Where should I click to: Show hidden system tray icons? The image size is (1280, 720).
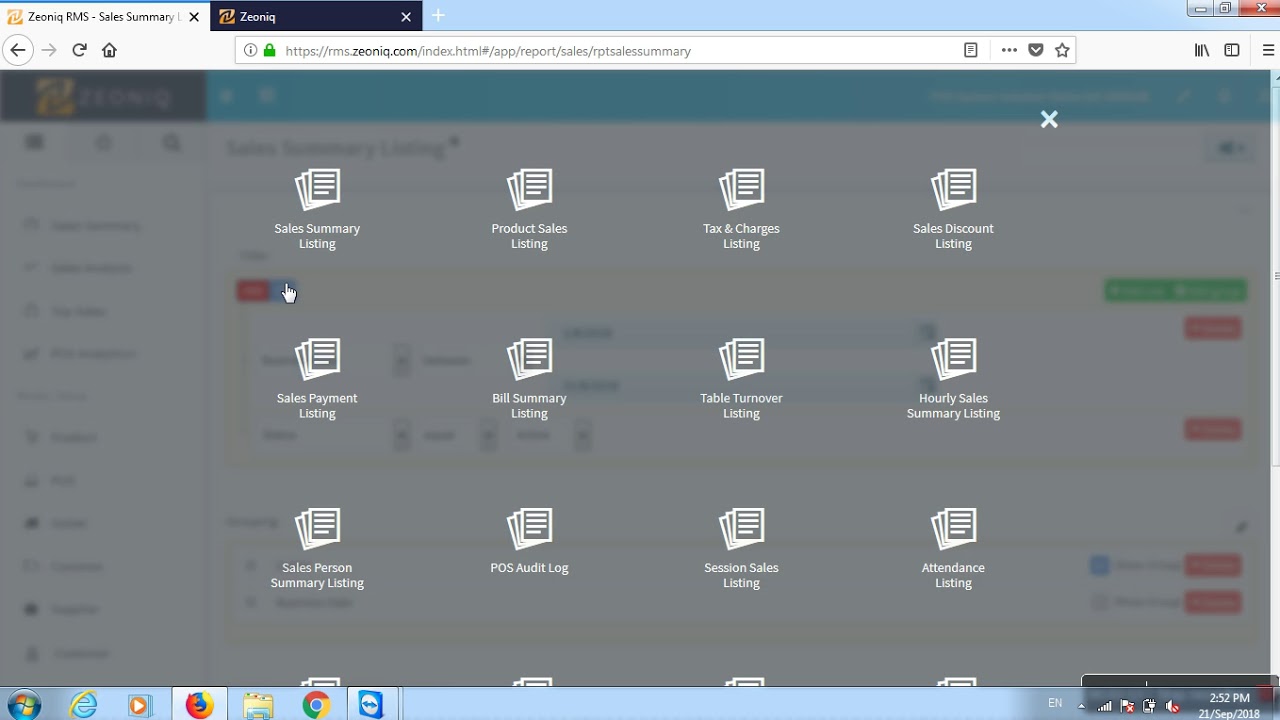coord(1081,706)
